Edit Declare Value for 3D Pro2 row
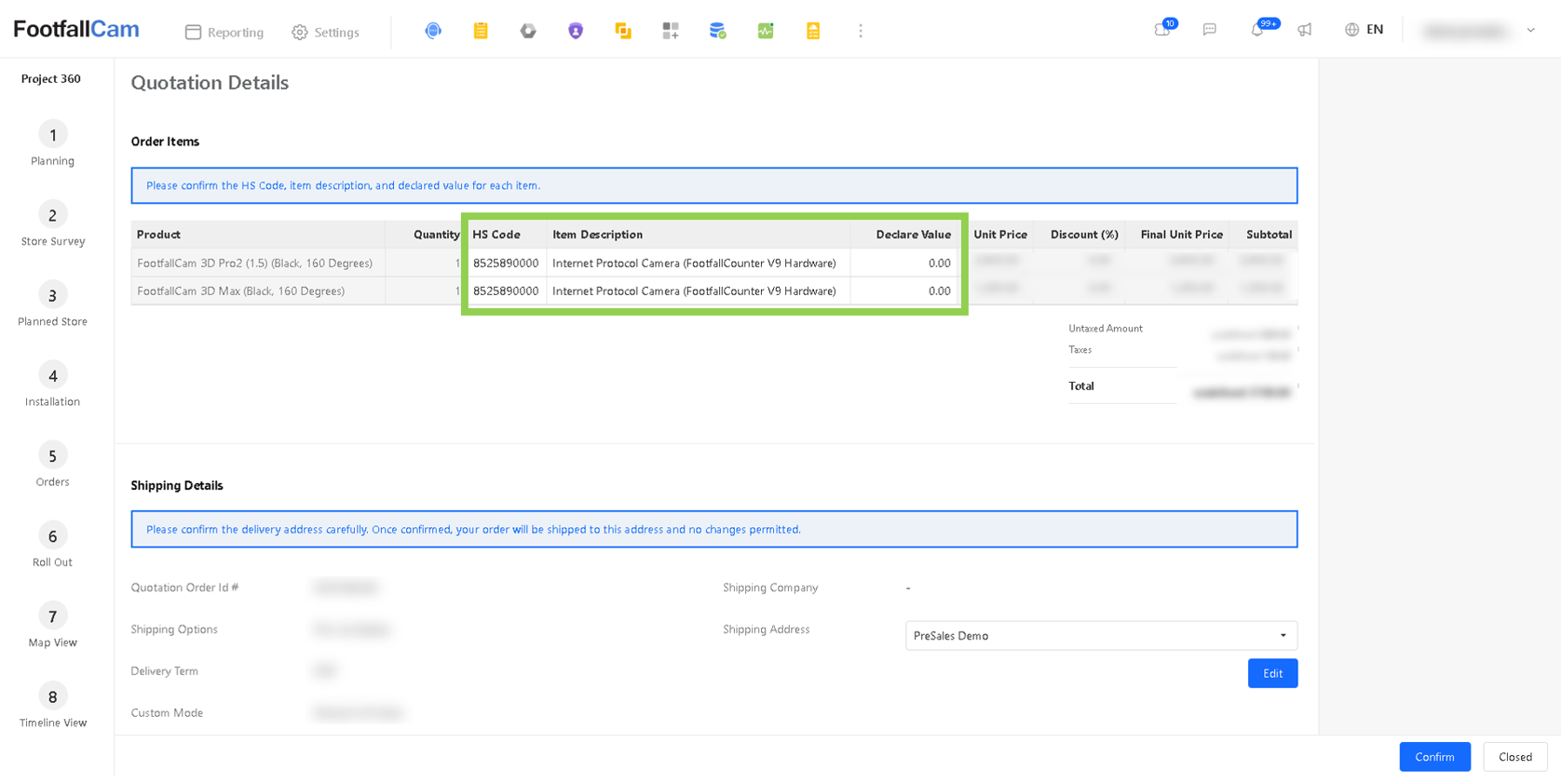 (x=904, y=264)
